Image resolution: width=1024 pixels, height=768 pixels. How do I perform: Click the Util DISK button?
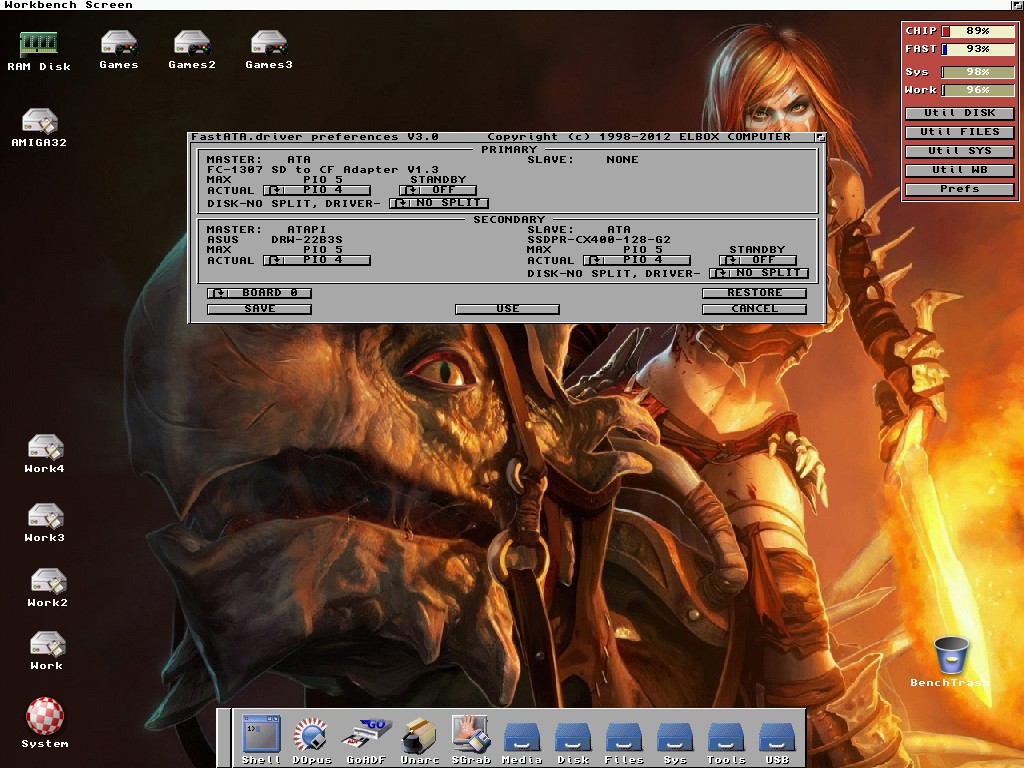tap(959, 113)
